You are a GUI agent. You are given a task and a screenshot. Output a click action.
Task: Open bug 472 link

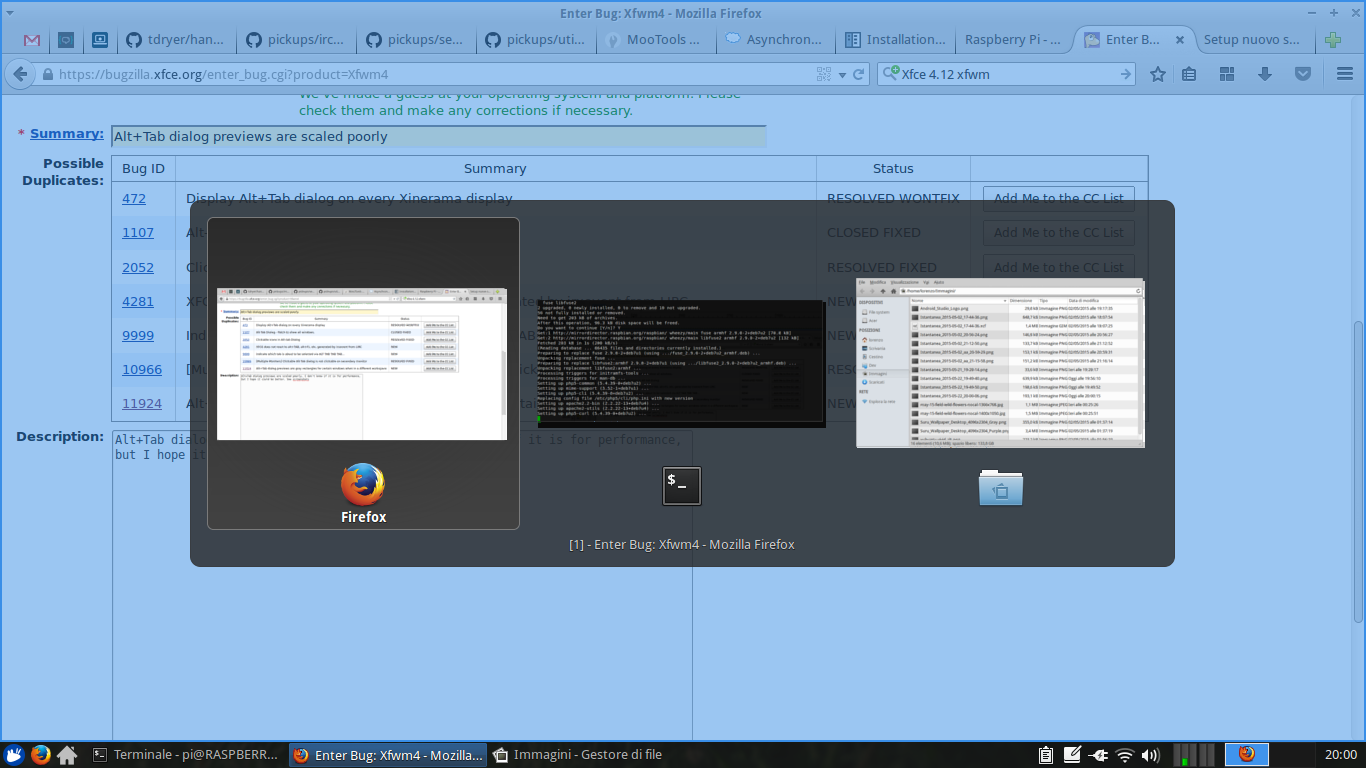pyautogui.click(x=134, y=198)
